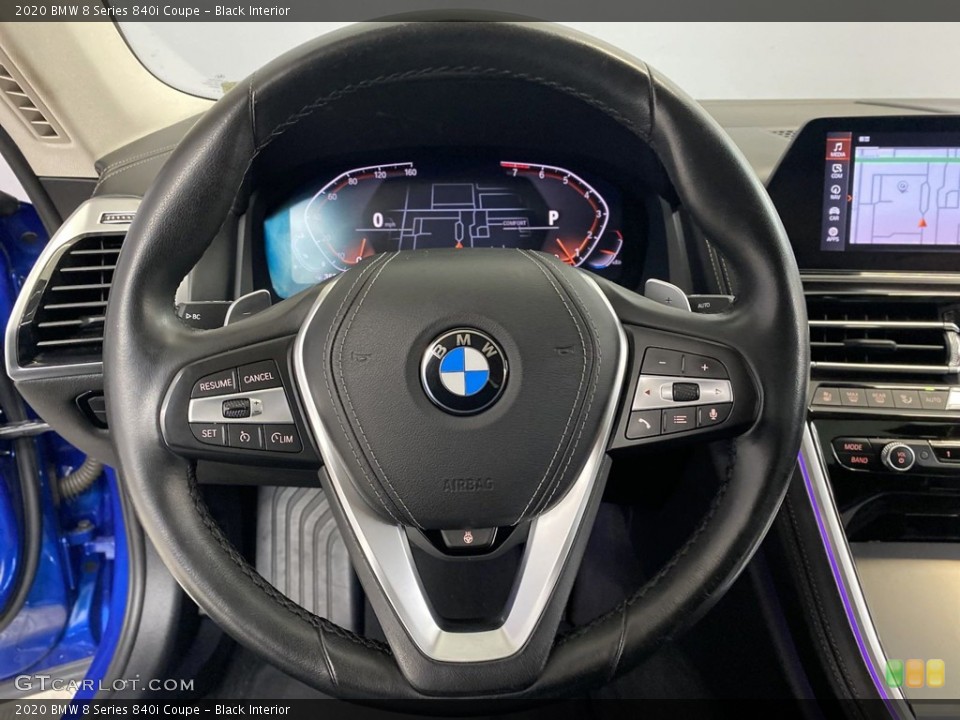Open NAV on the iDrive sidebar
The height and width of the screenshot is (720, 960).
835,193
